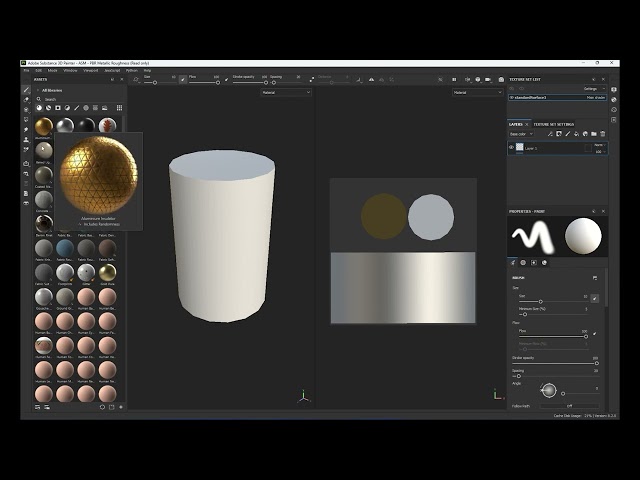Screen dimensions: 640x480
Task: Toggle the symmetry button in top toolbar
Action: click(x=371, y=80)
